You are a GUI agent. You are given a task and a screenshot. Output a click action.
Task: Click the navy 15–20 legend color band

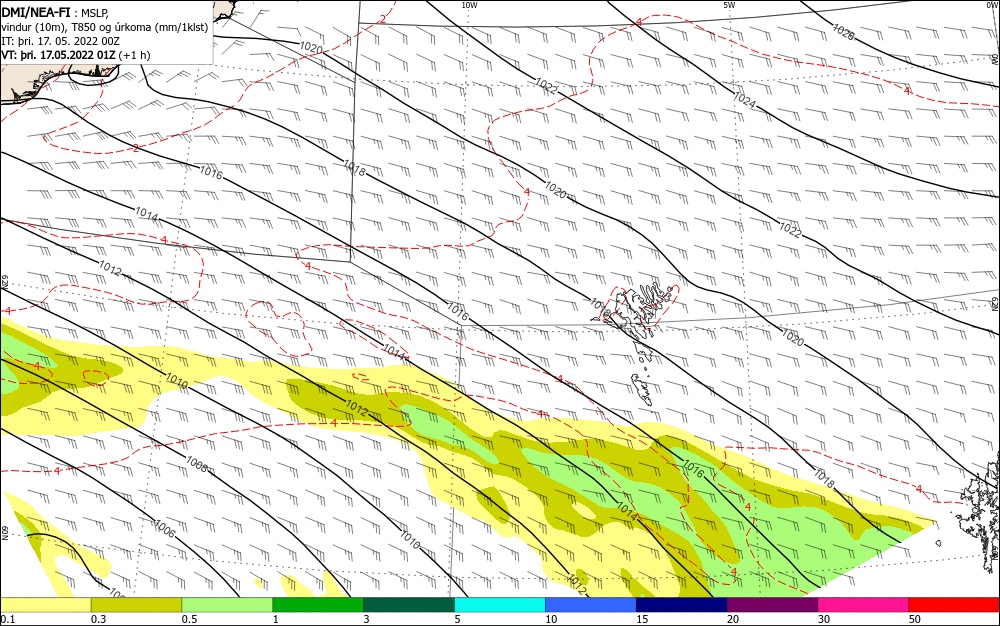click(682, 605)
